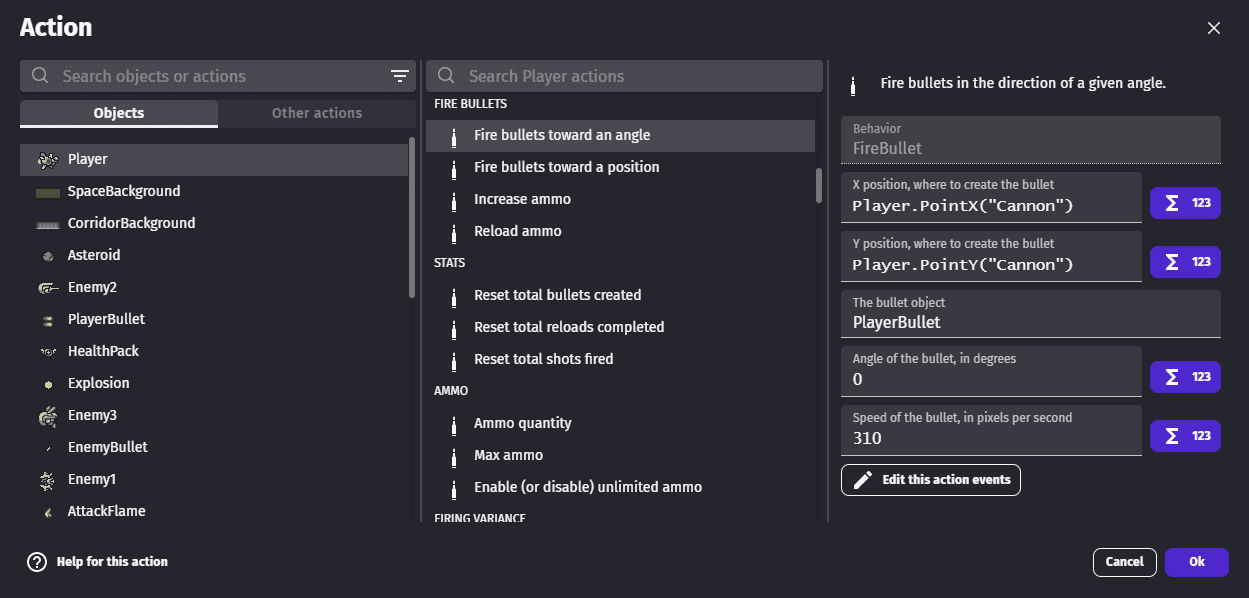Switch to the Other actions tab
Image resolution: width=1249 pixels, height=598 pixels.
tap(316, 113)
